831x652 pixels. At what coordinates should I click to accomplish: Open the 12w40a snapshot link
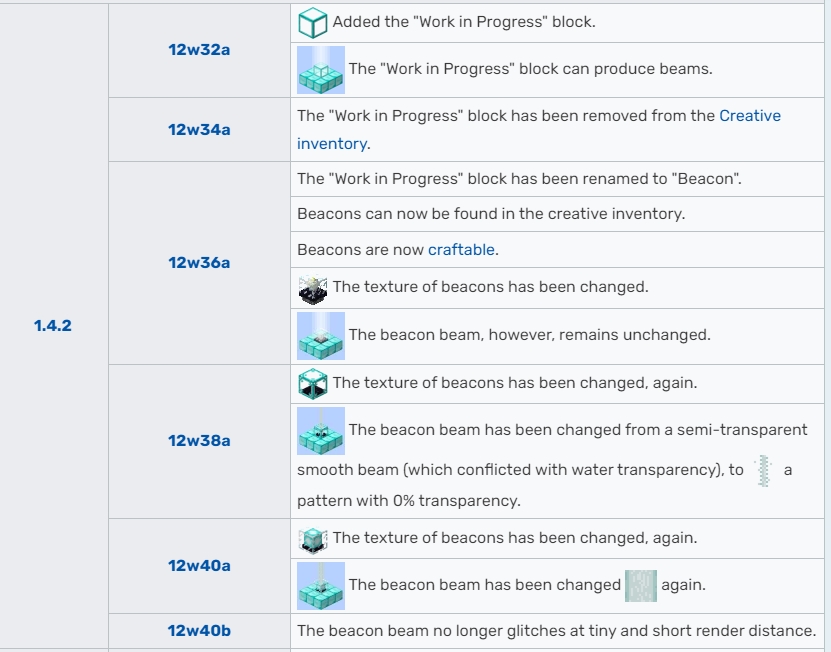[x=199, y=565]
